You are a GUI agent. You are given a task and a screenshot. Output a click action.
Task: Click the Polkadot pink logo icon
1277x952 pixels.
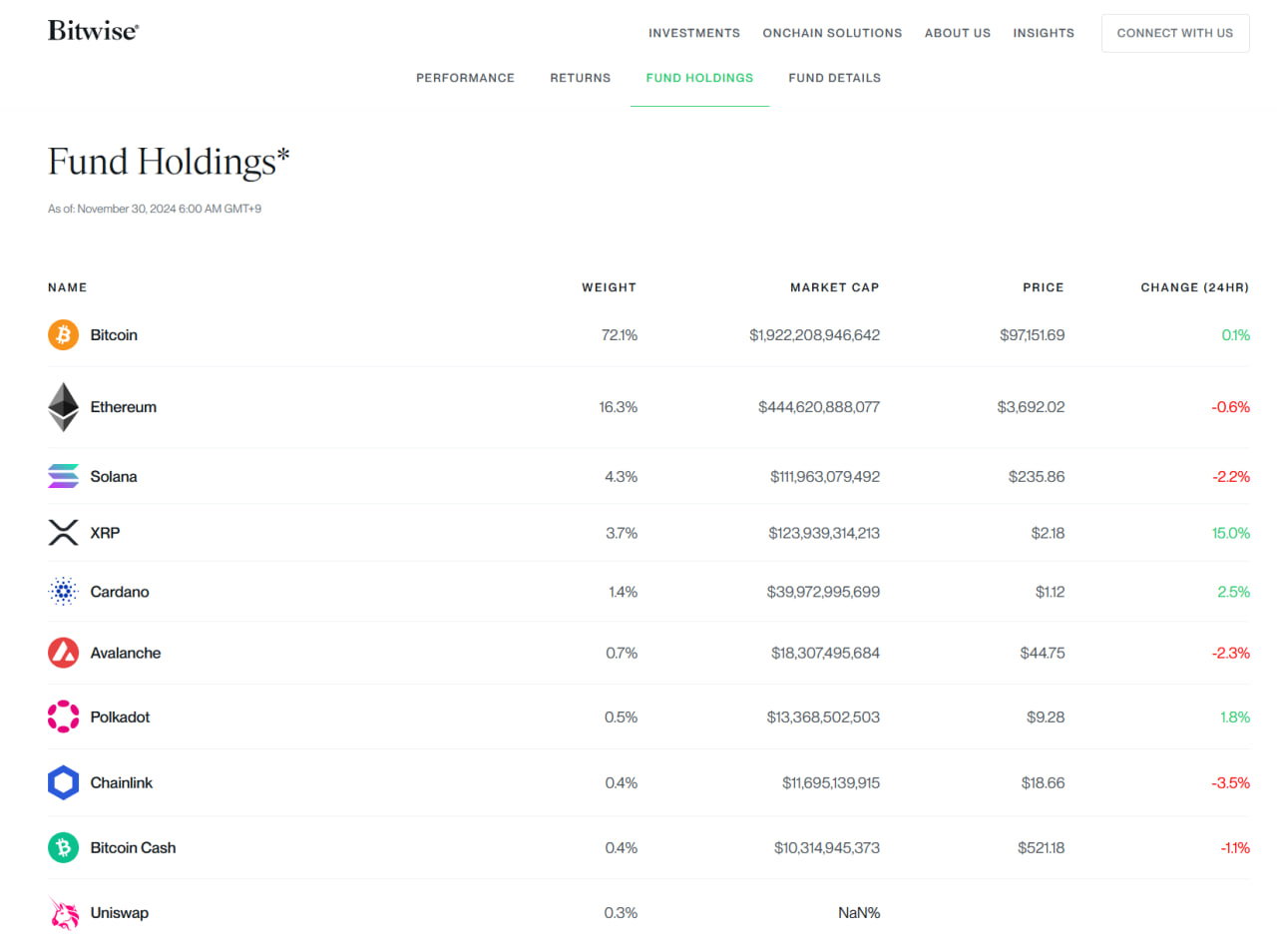(63, 716)
